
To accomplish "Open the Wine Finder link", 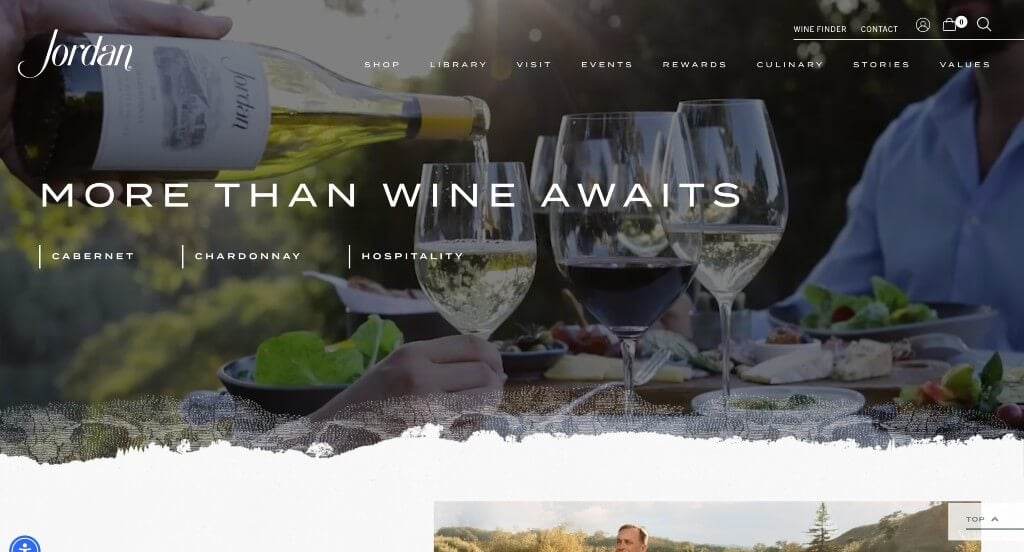I will pos(820,29).
